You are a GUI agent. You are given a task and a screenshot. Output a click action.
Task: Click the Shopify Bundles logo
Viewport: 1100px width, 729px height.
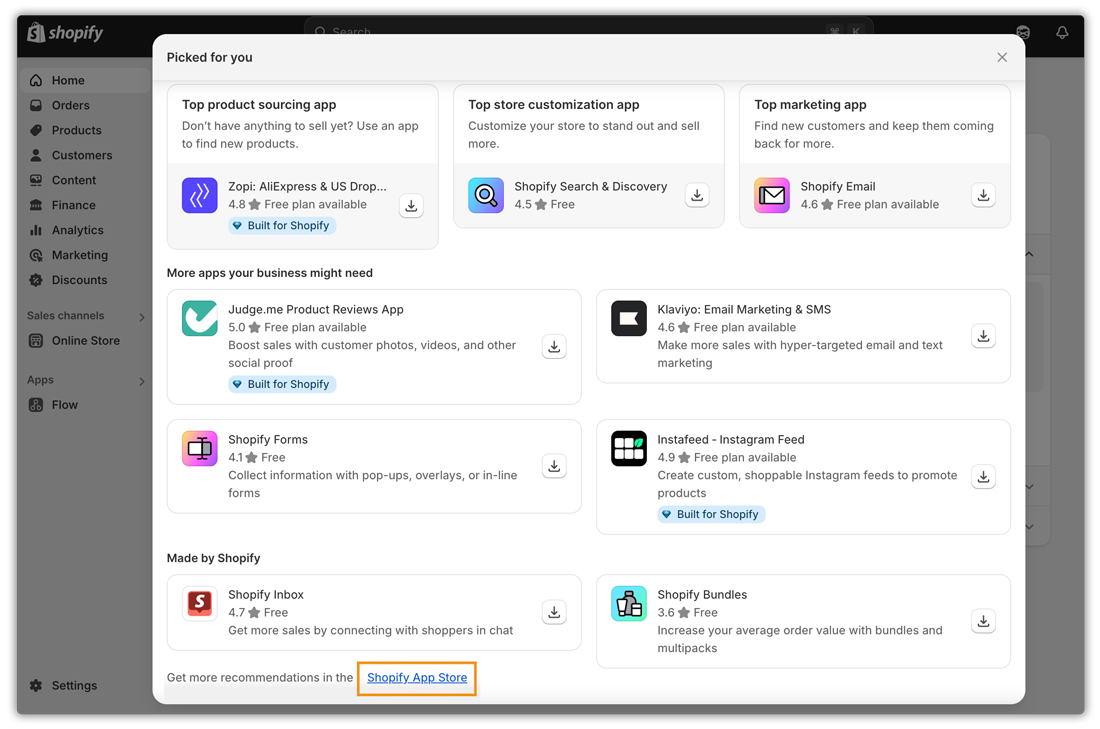pyautogui.click(x=629, y=603)
